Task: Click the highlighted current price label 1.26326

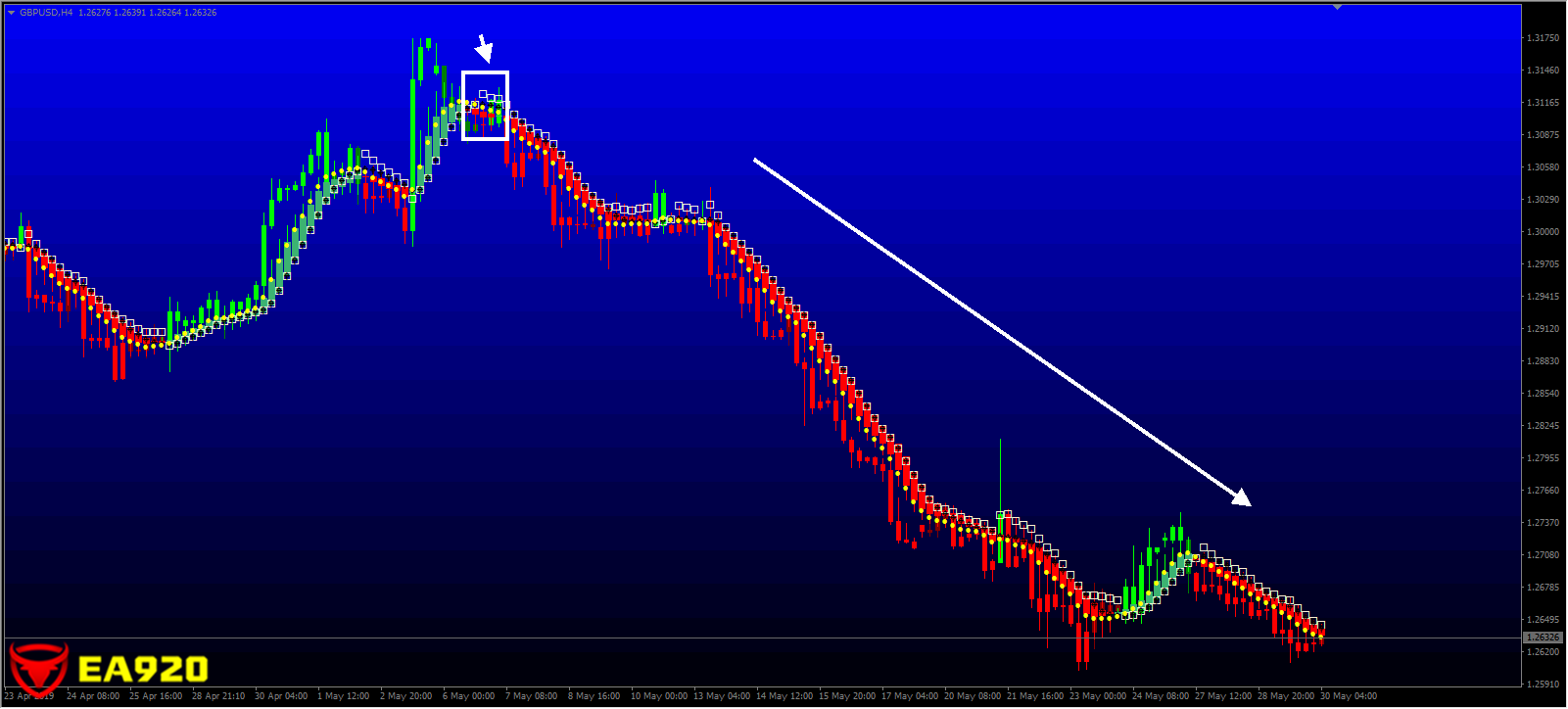Action: [1543, 638]
